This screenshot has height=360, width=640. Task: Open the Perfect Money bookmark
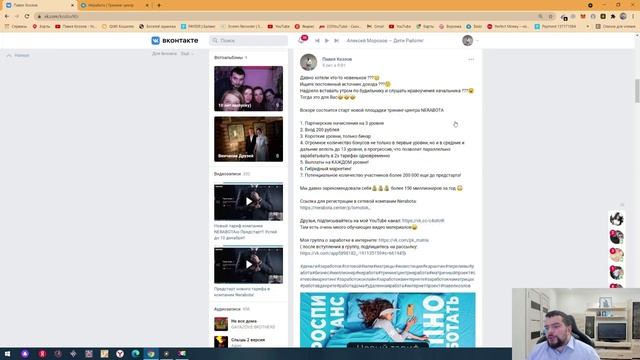pyautogui.click(x=508, y=26)
